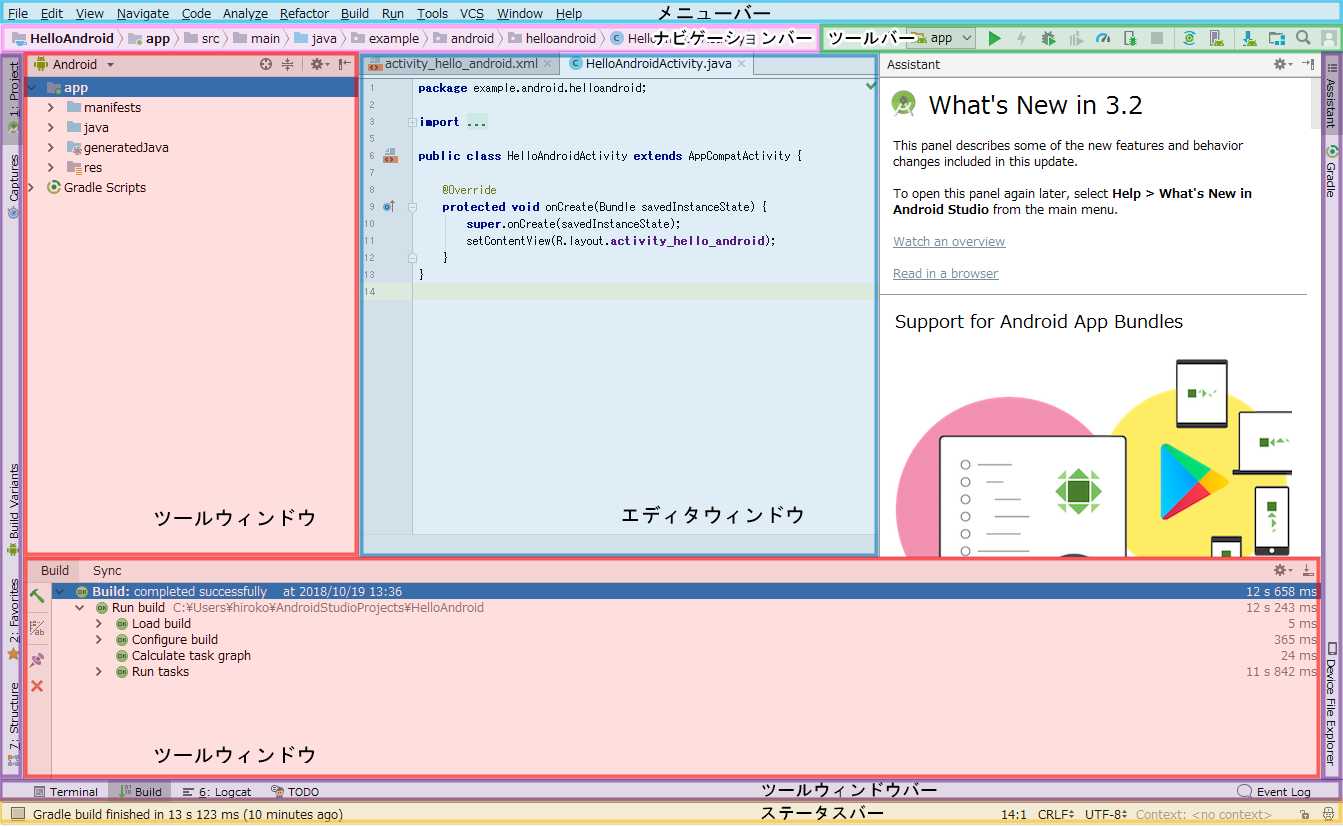1343x827 pixels.
Task: Sync project with Gradle files icon
Action: pos(1189,38)
